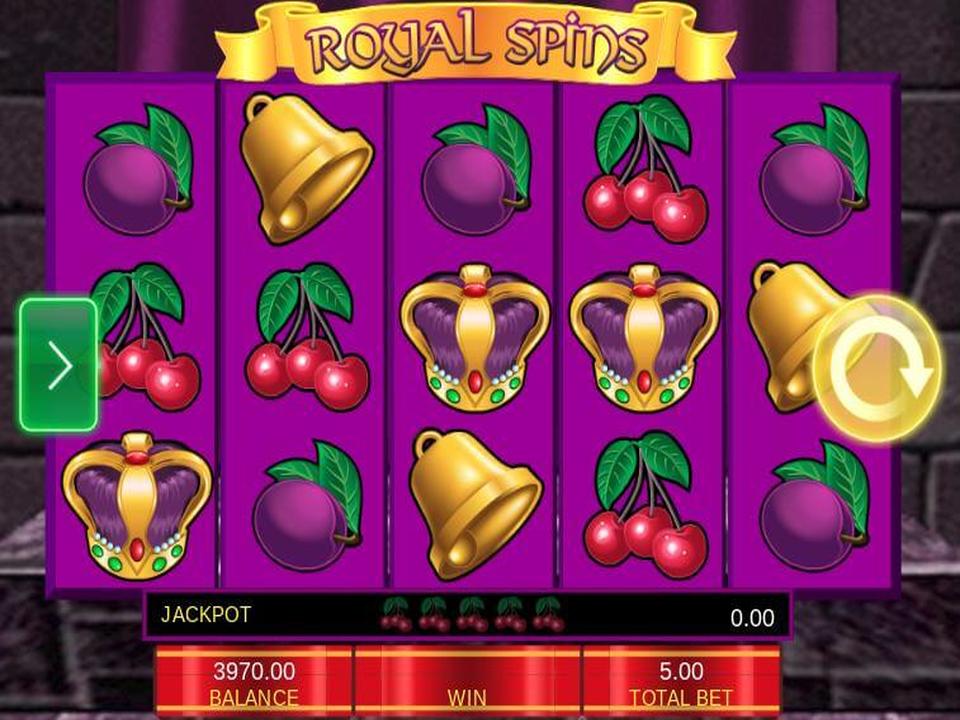Click the Win display panel
The height and width of the screenshot is (720, 960).
(467, 682)
